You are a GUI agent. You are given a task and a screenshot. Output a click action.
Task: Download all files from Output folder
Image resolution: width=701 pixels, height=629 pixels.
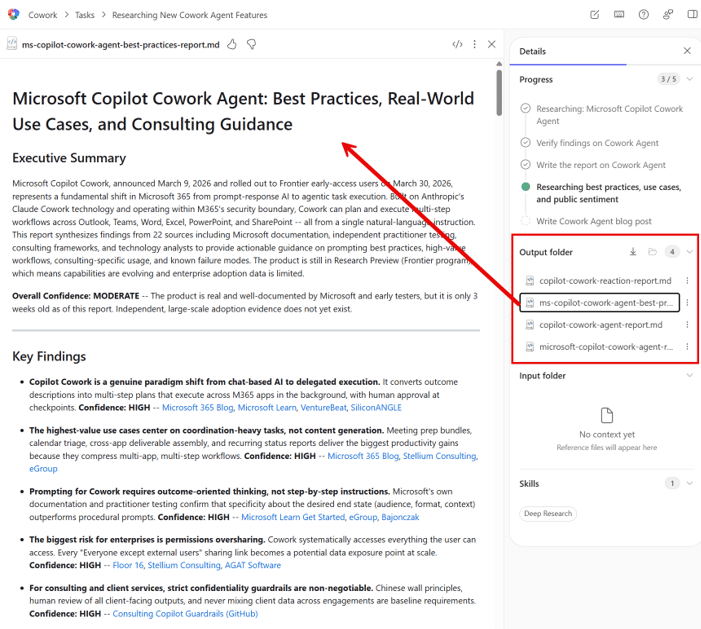(632, 252)
